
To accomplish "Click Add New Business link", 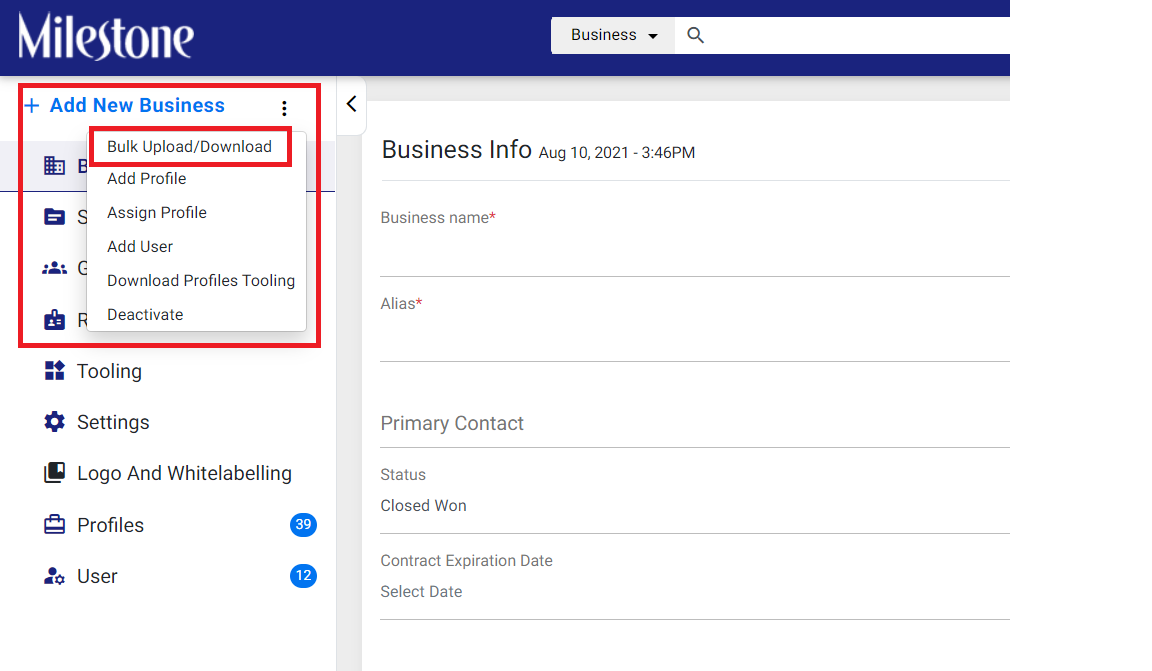I will 137,105.
